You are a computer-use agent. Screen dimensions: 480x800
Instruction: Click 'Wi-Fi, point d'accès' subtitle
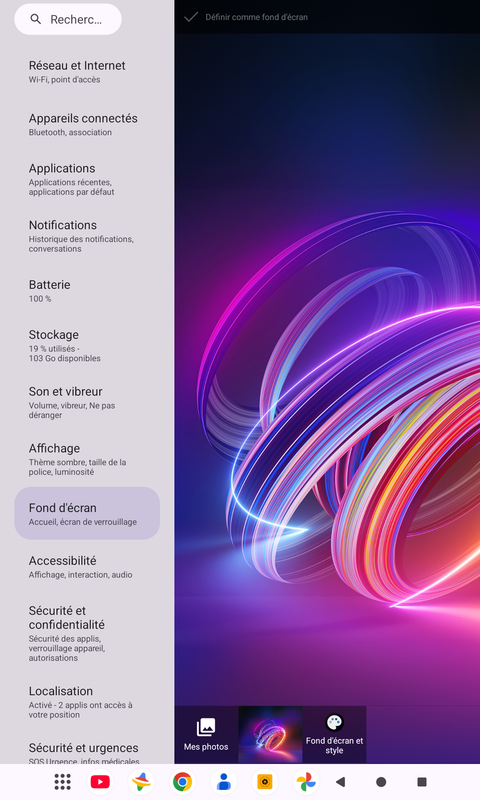pyautogui.click(x=64, y=80)
